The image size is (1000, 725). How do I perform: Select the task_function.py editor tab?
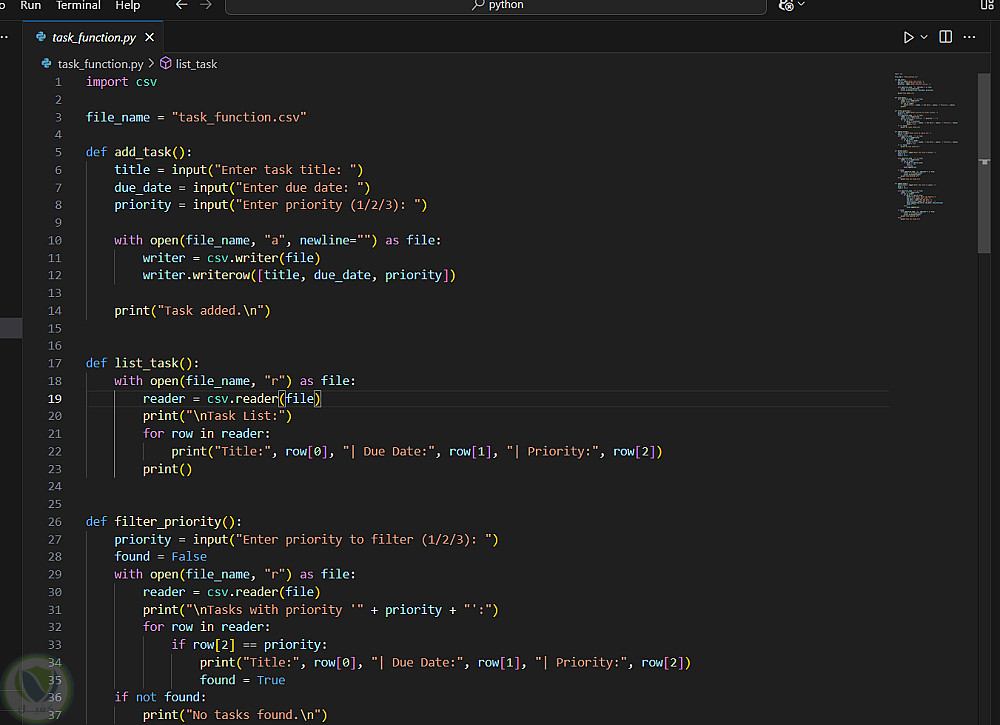coord(94,37)
